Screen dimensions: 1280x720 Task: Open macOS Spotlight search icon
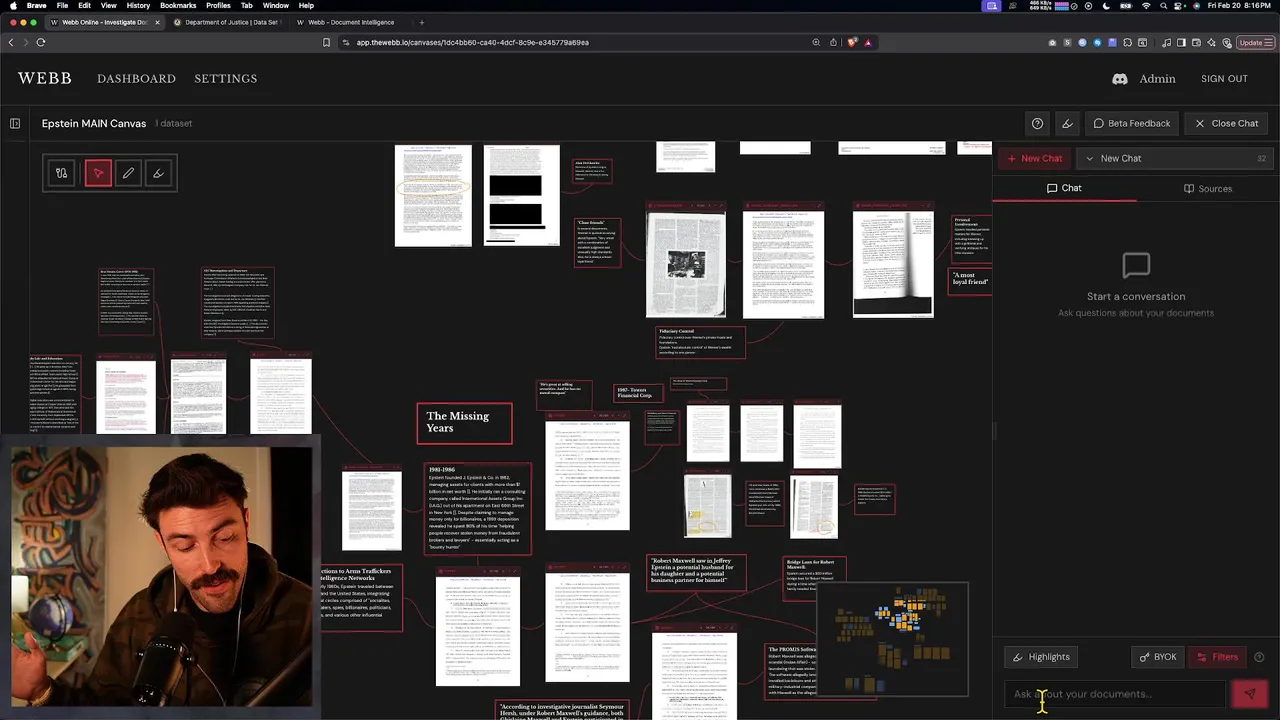(1165, 5)
